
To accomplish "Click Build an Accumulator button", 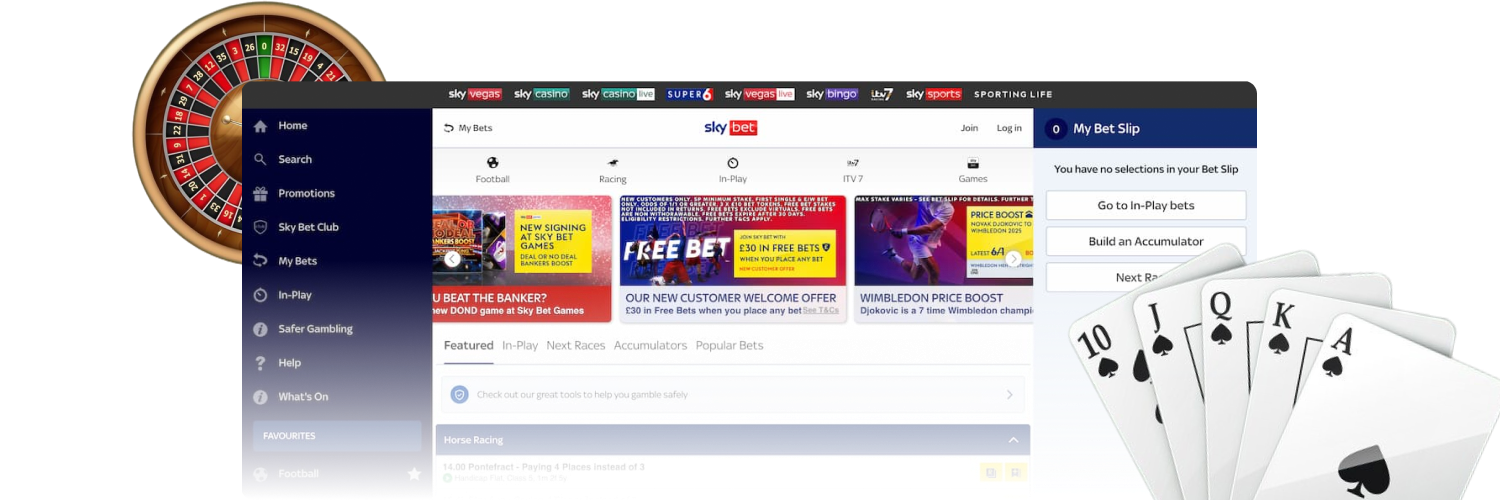I will [1146, 241].
